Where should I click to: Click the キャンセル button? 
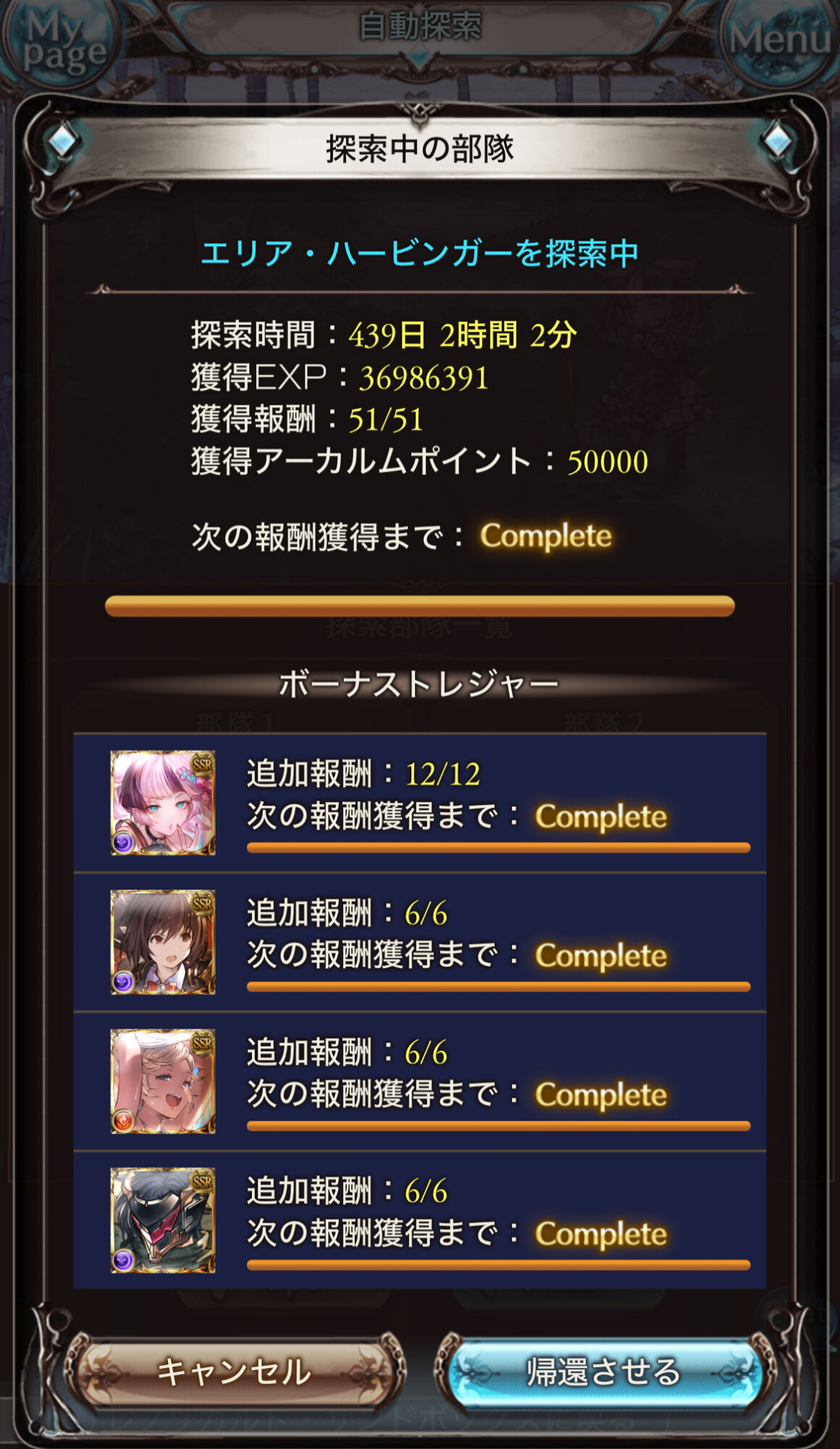click(x=234, y=1371)
